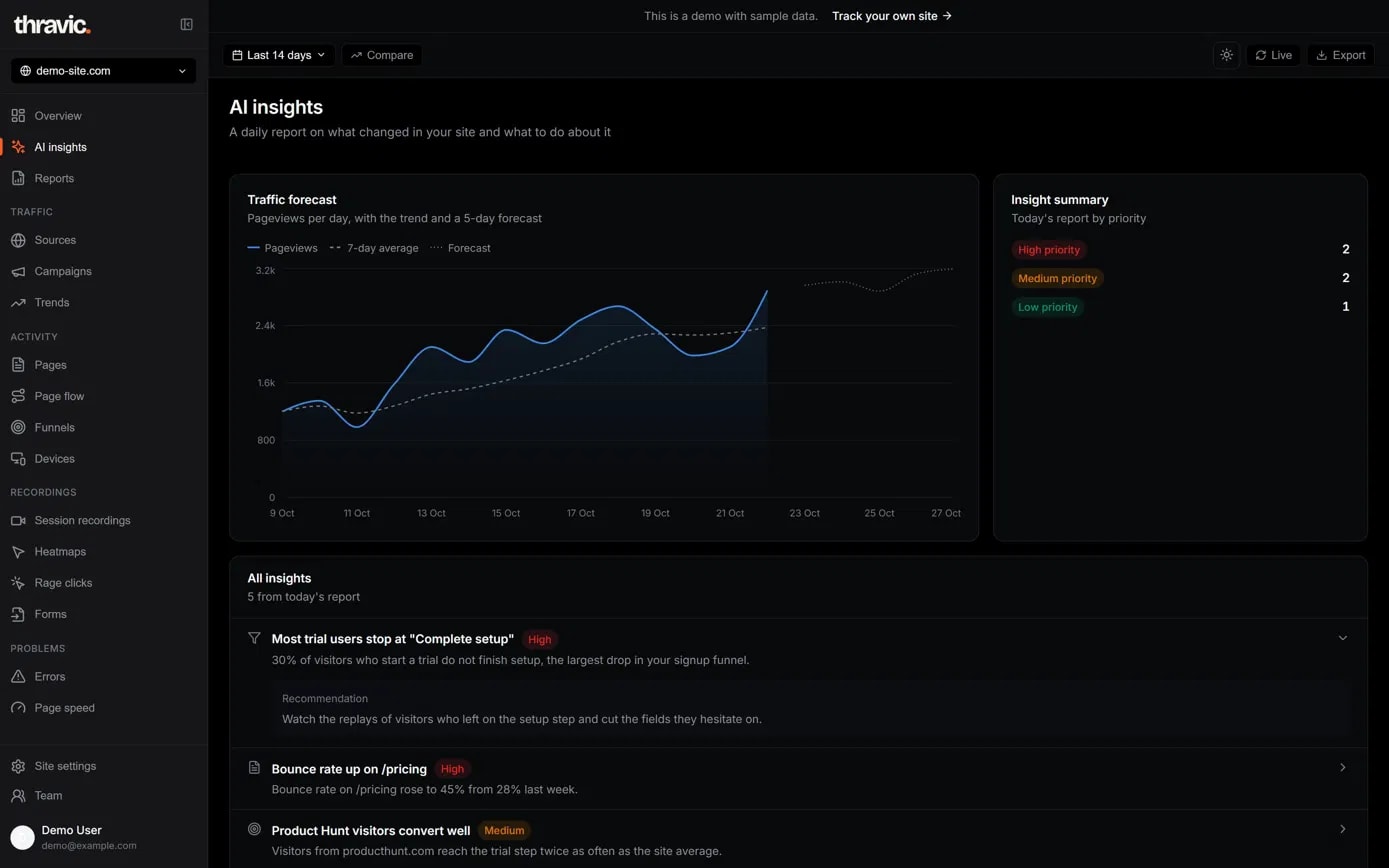1389x868 pixels.
Task: Toggle the Pageviews legend item
Action: point(282,248)
